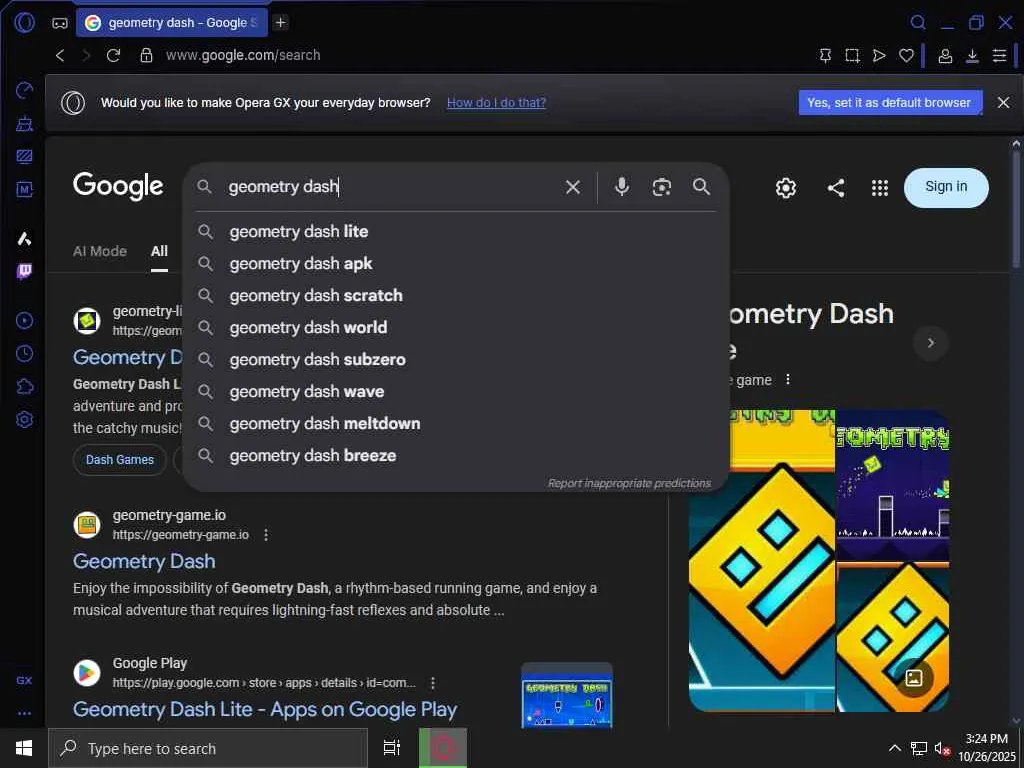
Task: Open the knowledge panel three-dots menu
Action: tap(788, 379)
